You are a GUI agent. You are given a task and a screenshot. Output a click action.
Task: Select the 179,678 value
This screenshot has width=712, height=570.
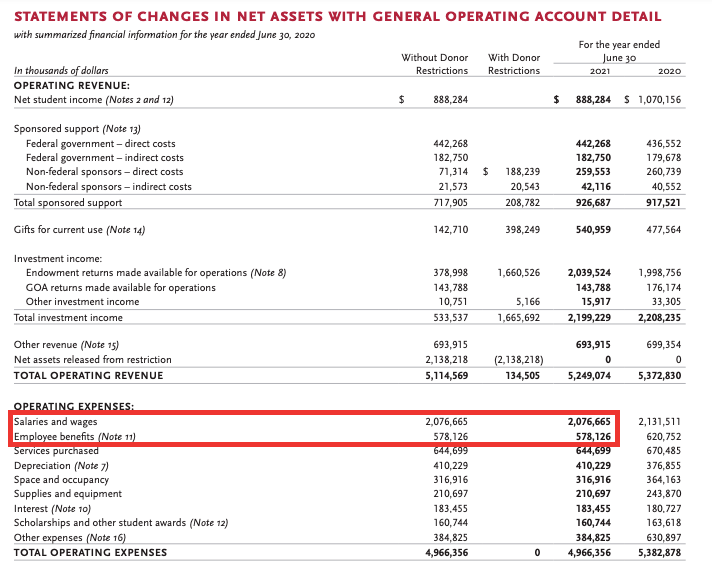click(x=664, y=158)
